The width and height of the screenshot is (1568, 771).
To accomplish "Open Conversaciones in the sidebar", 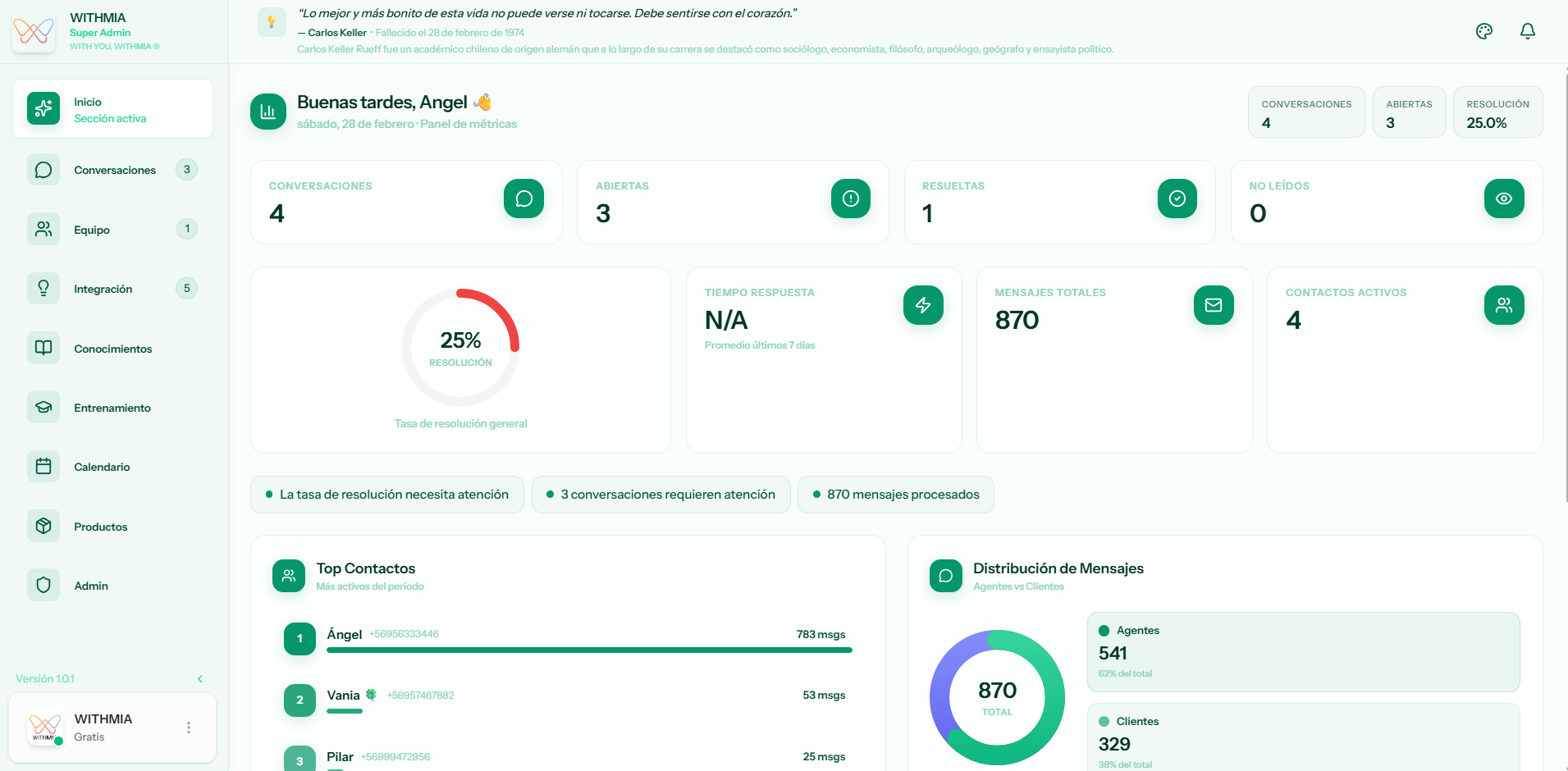I will (114, 170).
